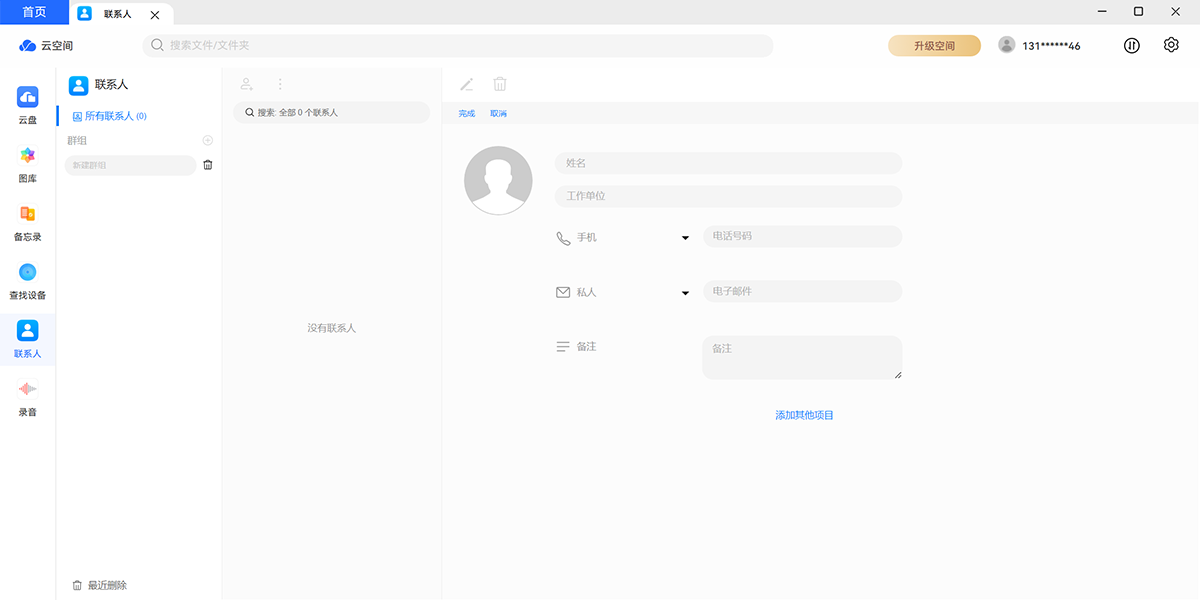Click the contact avatar placeholder image
Screen dimensions: 1200x600
(498, 181)
